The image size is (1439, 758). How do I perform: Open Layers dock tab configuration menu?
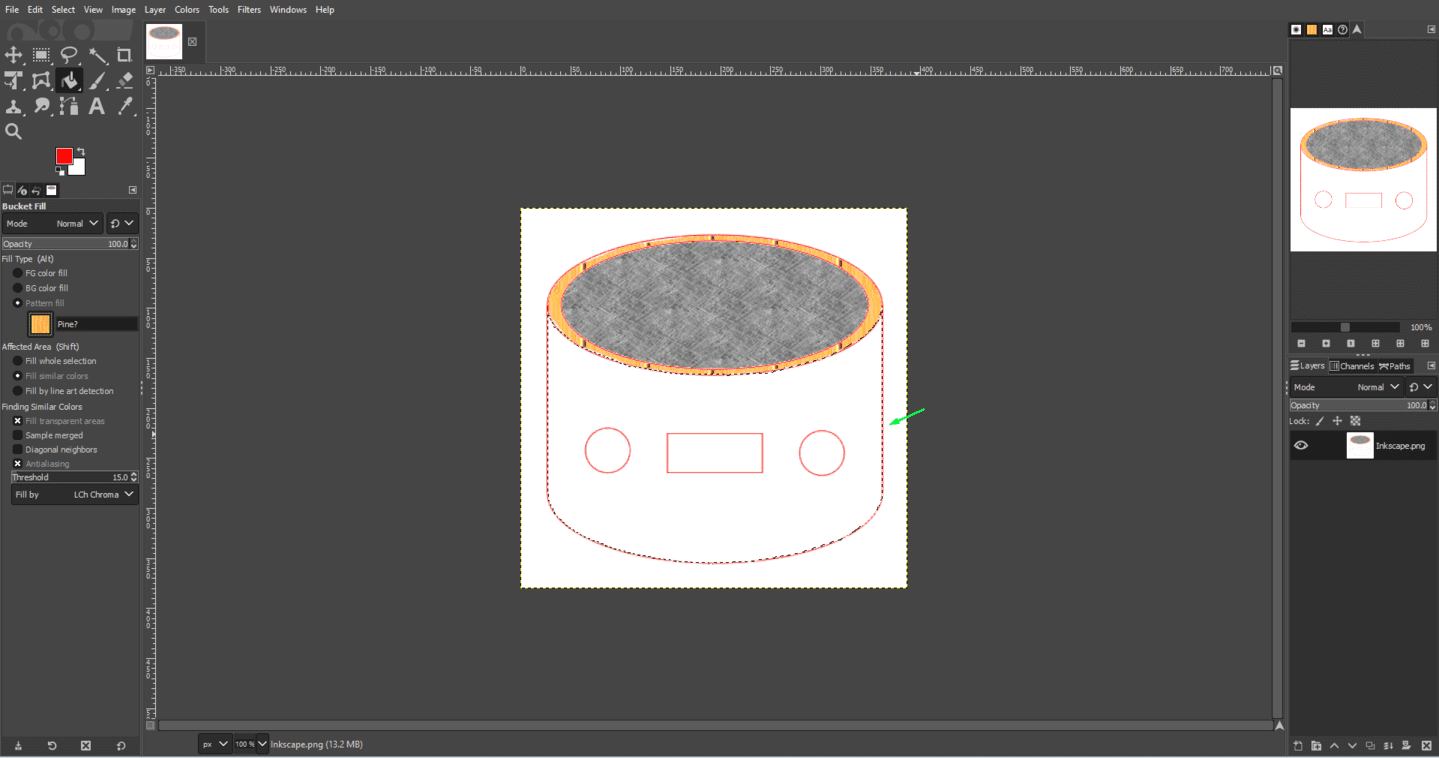point(1431,366)
